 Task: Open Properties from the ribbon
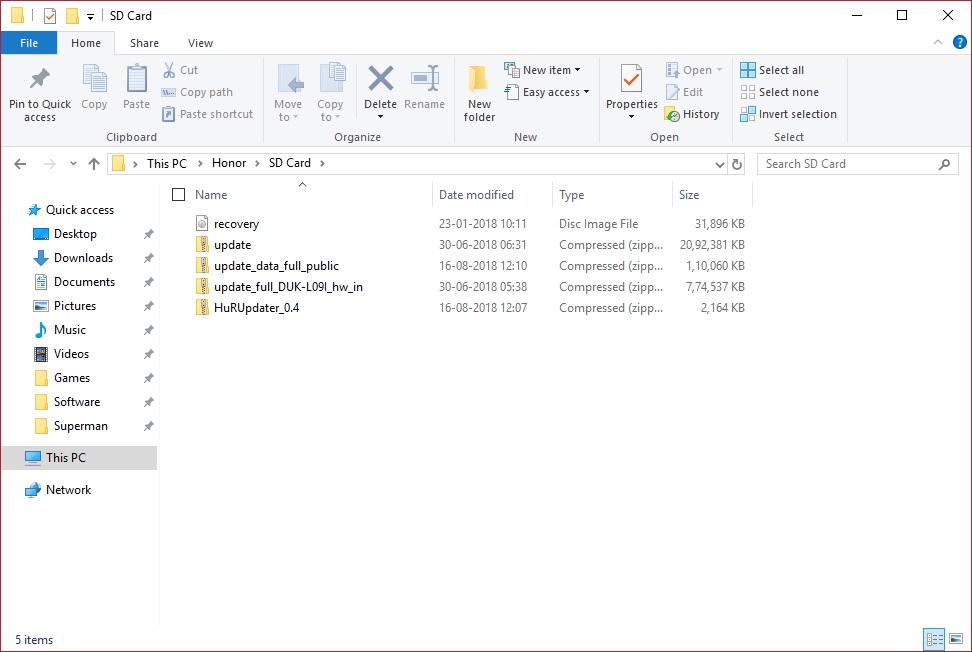pyautogui.click(x=631, y=80)
